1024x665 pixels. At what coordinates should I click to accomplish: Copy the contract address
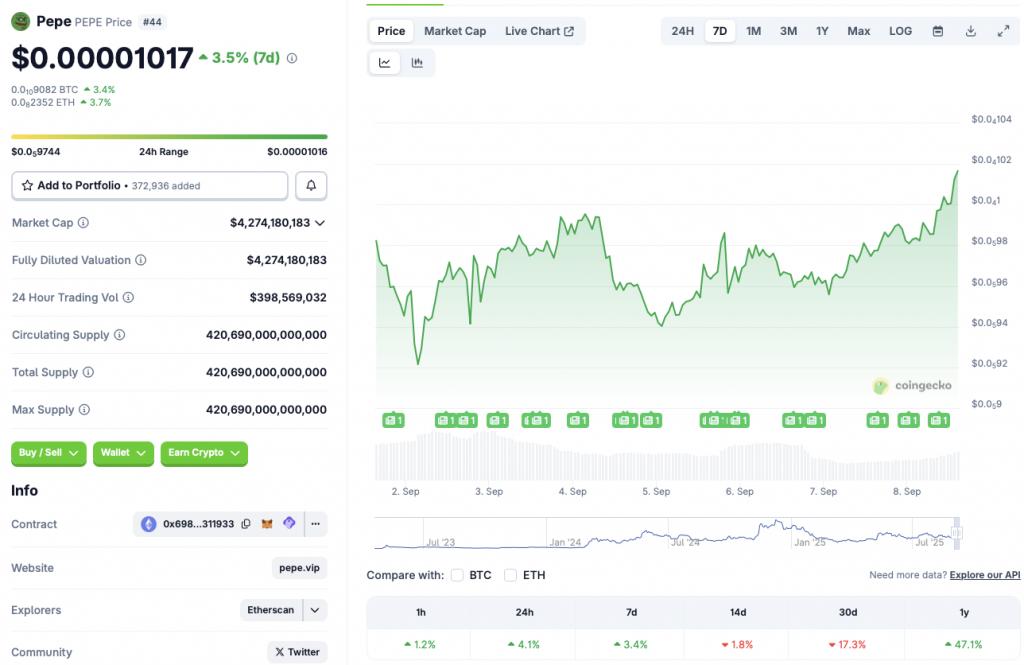point(246,524)
